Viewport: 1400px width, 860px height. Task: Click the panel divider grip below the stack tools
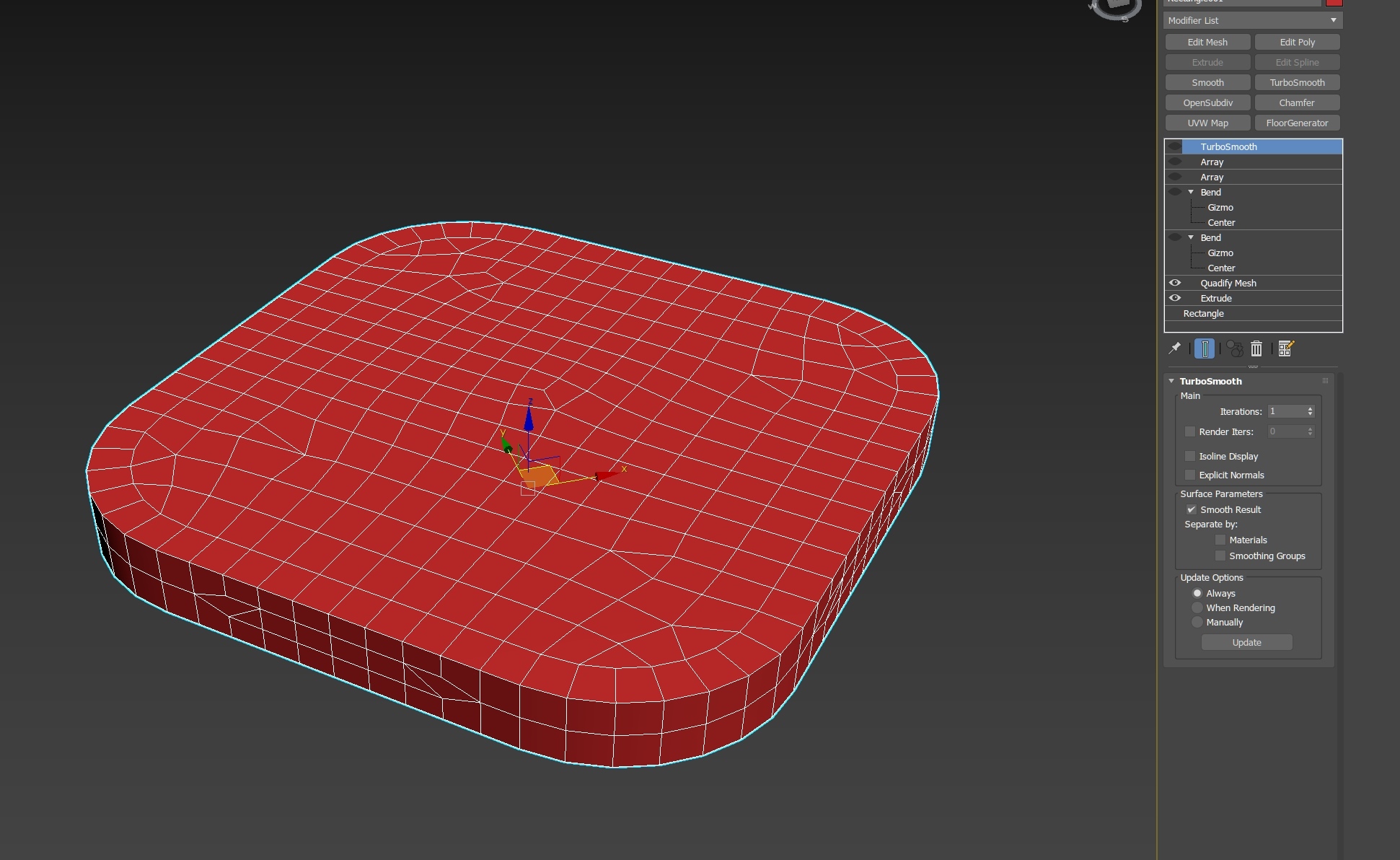[1253, 367]
